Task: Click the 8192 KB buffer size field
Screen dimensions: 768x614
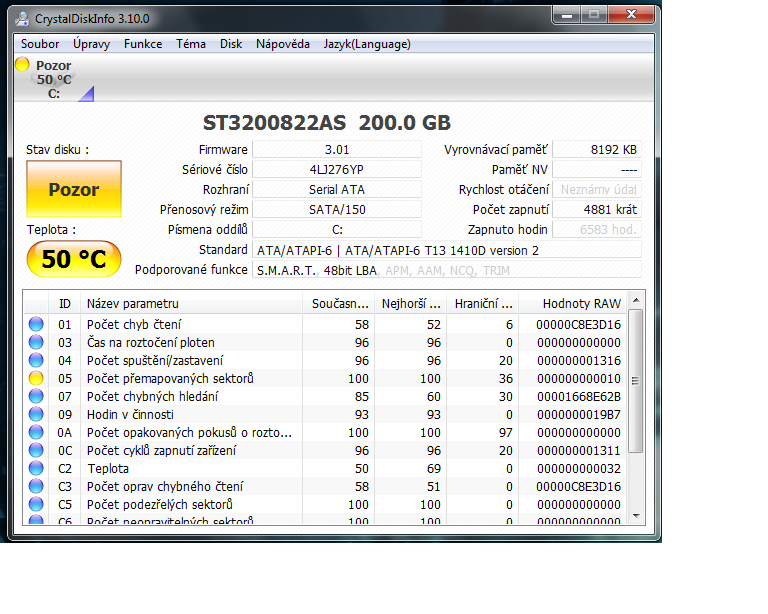Action: point(597,149)
